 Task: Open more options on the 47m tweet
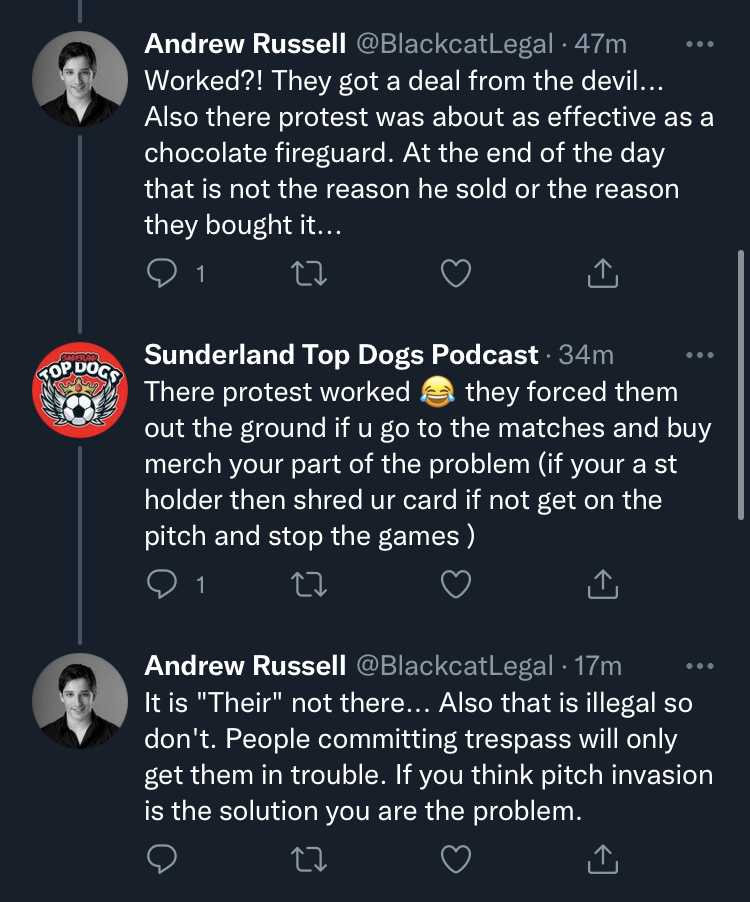tap(700, 44)
